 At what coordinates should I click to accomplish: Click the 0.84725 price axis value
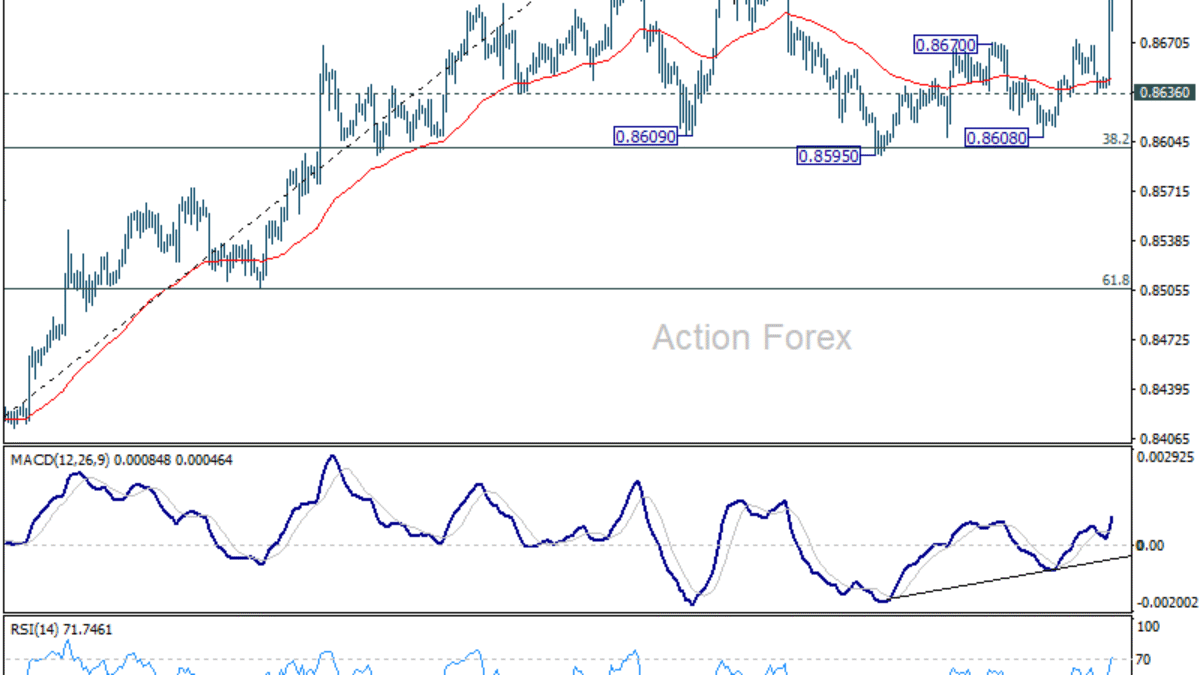(x=1163, y=340)
